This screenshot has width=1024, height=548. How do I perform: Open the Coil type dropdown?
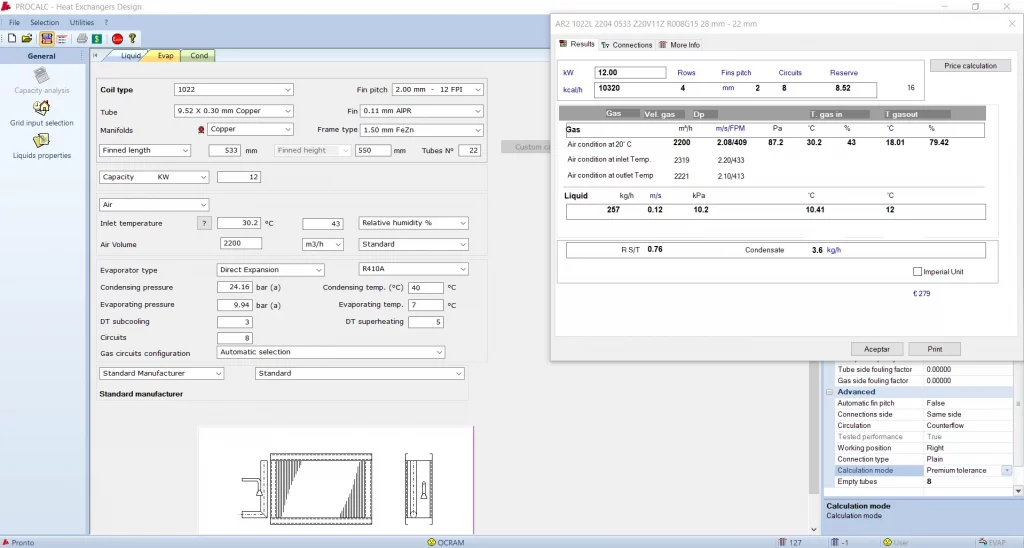pos(234,89)
